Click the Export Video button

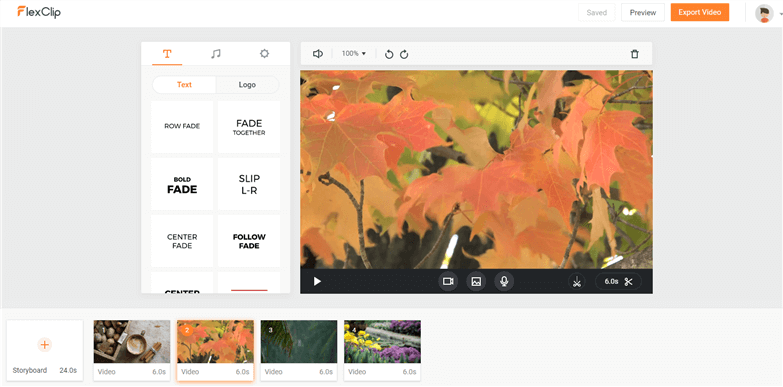coord(700,12)
